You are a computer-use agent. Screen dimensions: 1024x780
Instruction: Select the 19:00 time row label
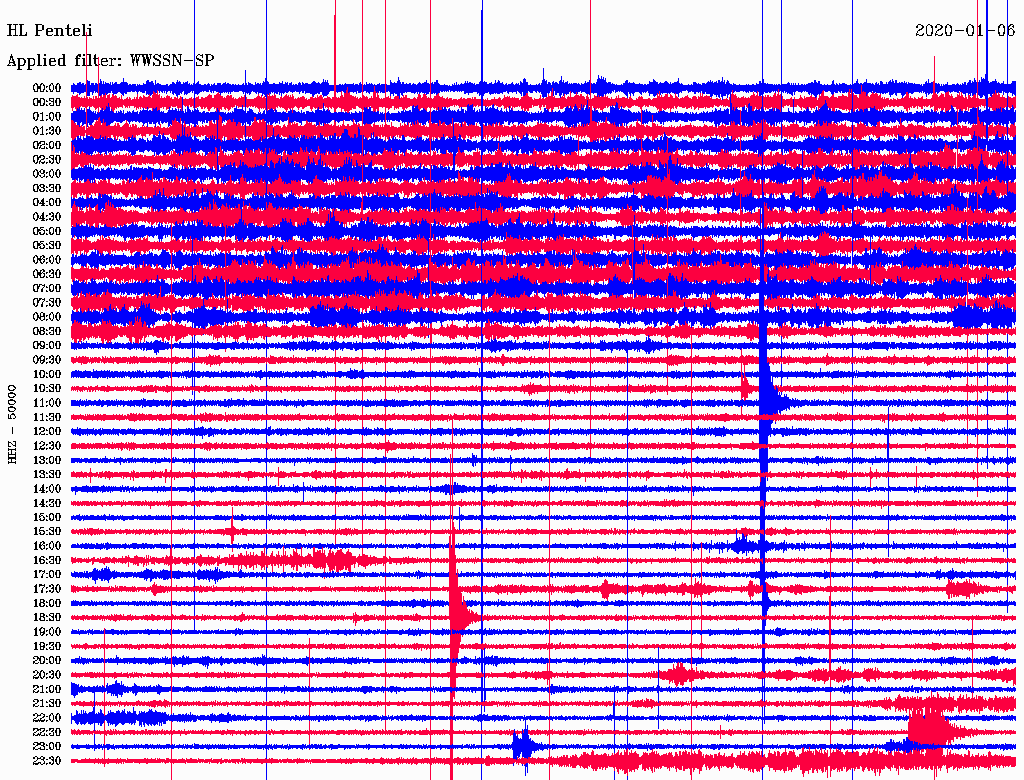(47, 632)
